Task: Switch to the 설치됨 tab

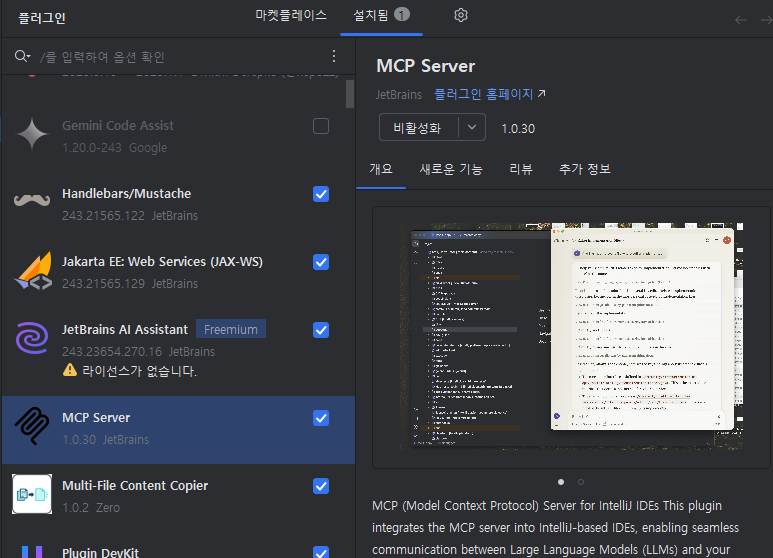Action: (381, 15)
